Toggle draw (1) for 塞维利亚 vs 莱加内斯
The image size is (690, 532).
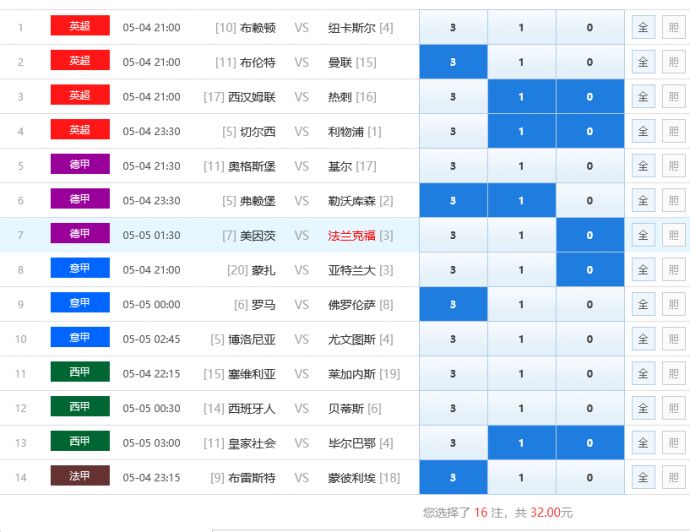coord(521,374)
